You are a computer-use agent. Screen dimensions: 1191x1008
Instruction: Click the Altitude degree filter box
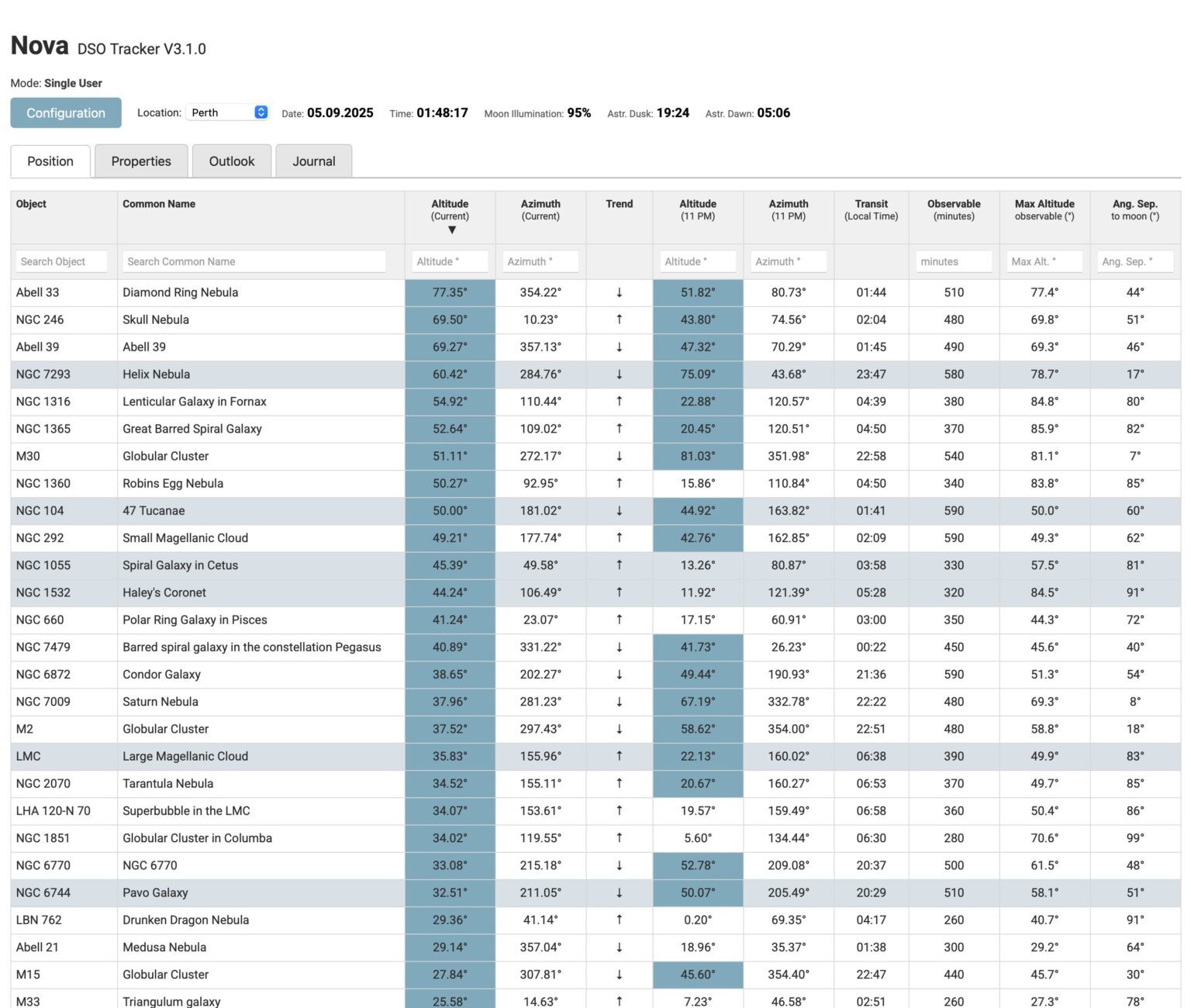point(449,261)
